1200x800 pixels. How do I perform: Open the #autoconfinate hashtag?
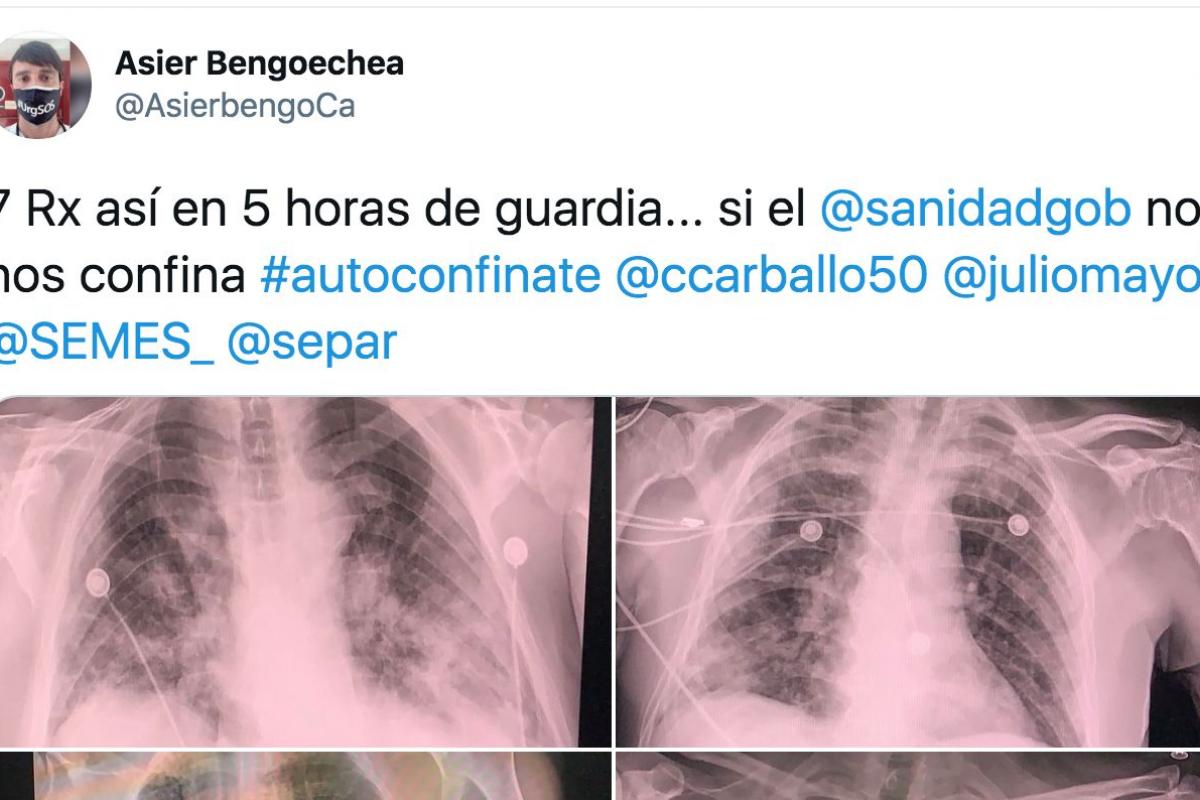click(x=430, y=277)
